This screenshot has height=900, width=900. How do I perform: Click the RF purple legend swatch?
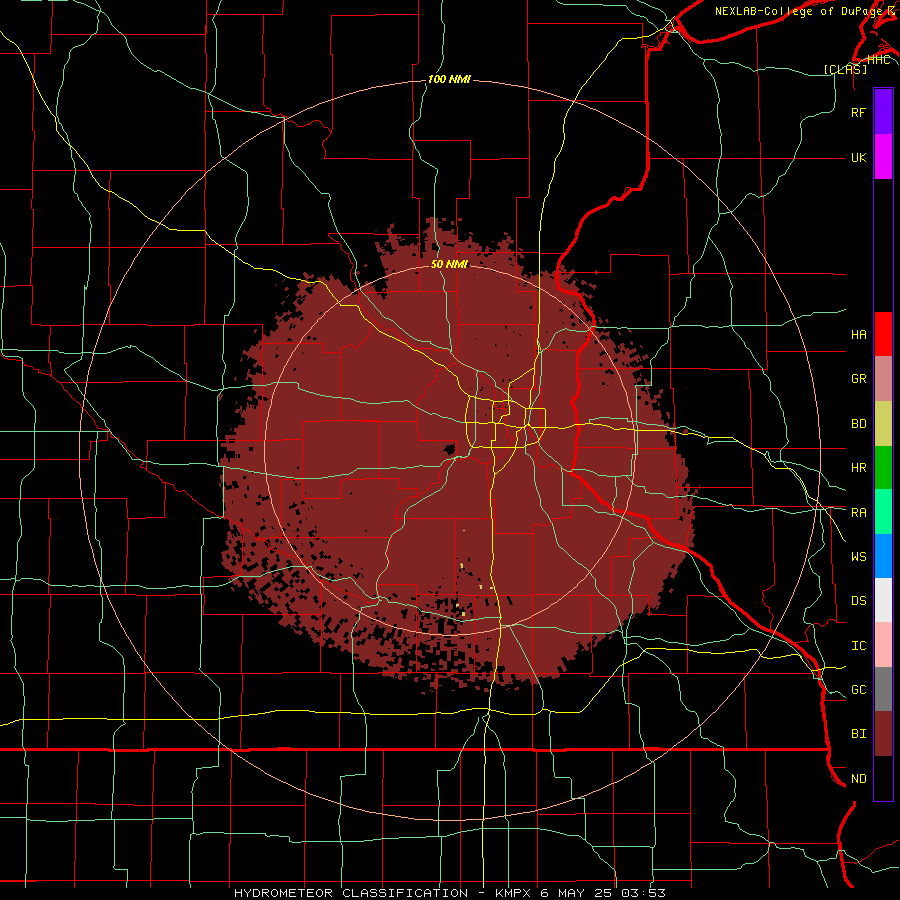click(883, 112)
